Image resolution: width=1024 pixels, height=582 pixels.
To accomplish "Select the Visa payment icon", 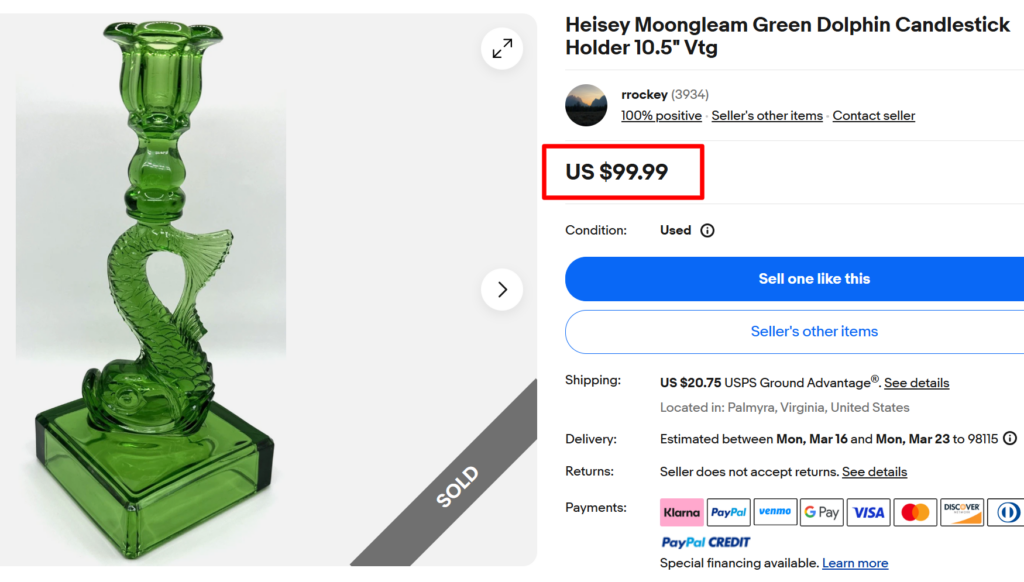I will tap(868, 512).
